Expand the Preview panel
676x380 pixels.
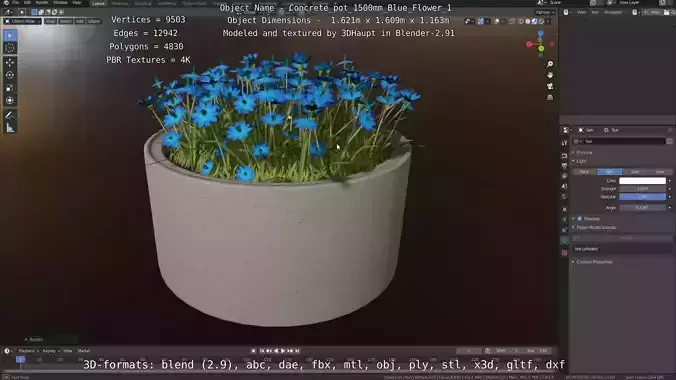[x=584, y=153]
